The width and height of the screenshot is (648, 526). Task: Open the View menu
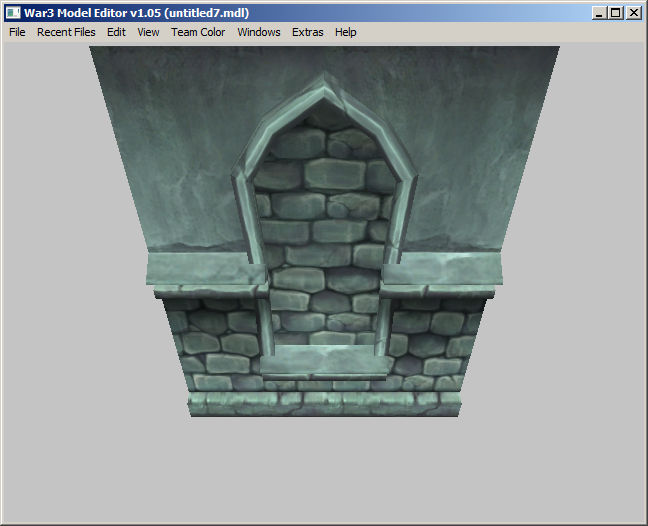(x=148, y=32)
